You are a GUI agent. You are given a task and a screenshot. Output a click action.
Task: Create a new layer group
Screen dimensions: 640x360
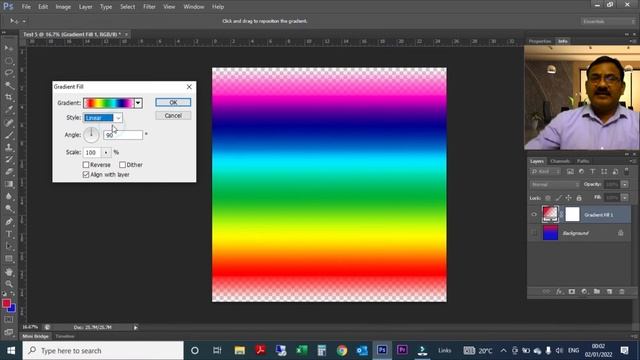coord(597,291)
